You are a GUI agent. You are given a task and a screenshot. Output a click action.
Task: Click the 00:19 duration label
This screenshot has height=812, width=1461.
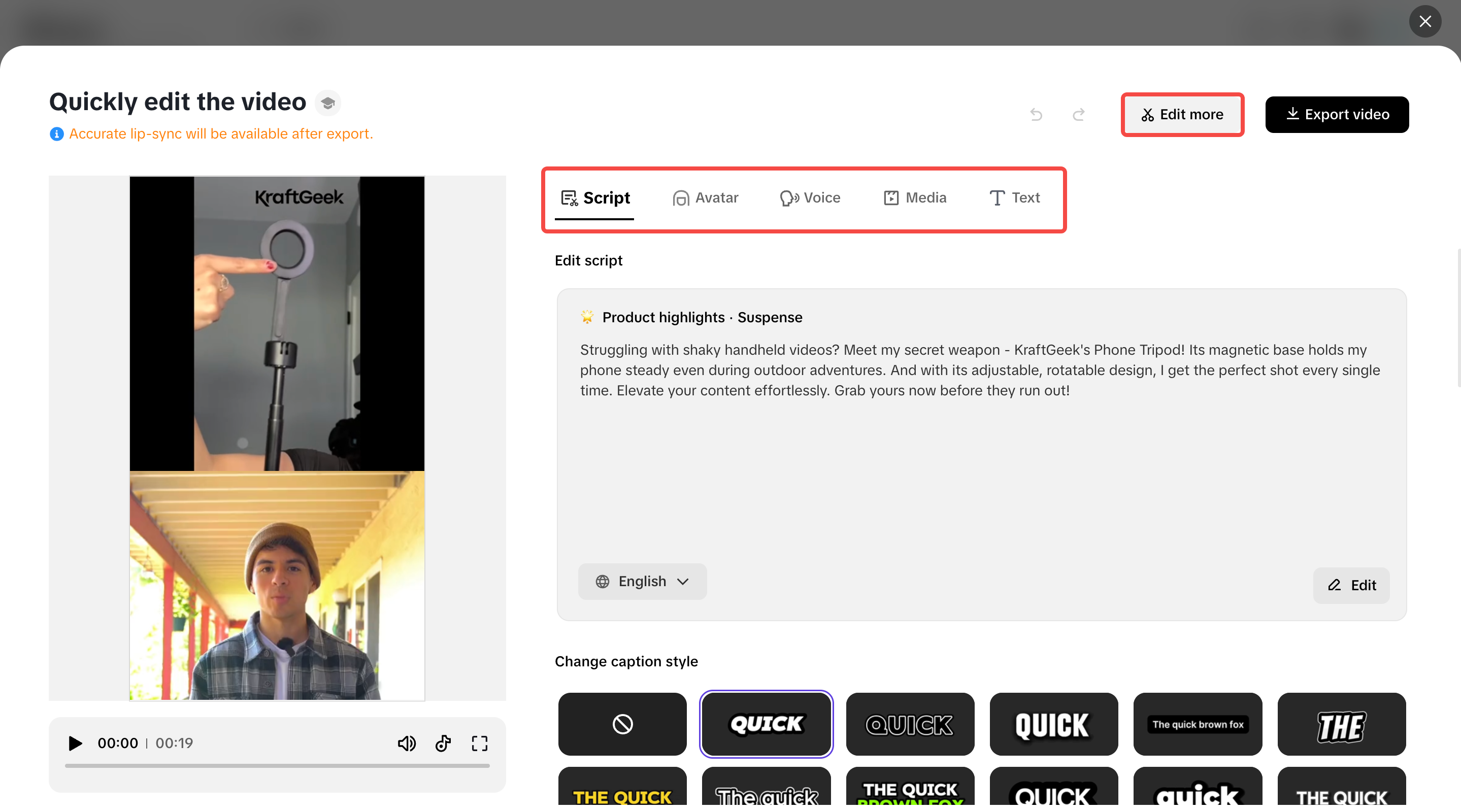tap(174, 743)
